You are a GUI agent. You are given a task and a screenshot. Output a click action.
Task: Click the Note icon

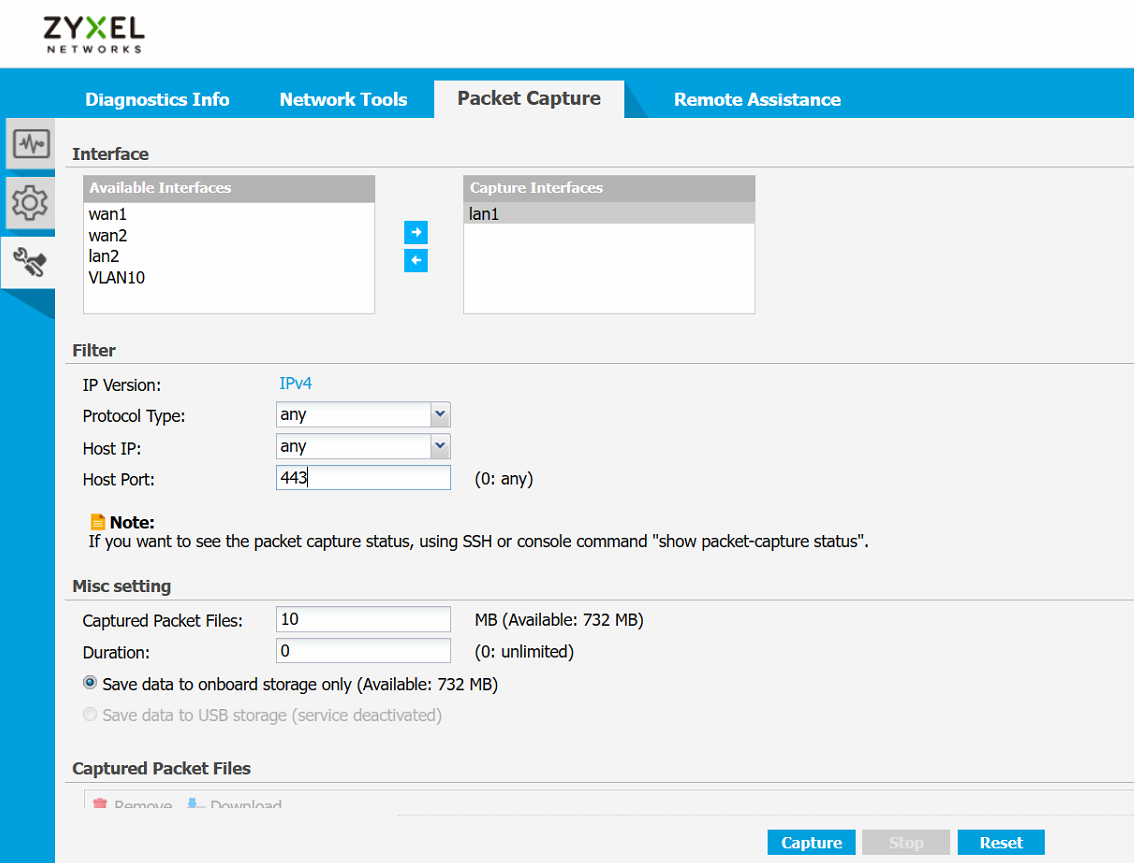(97, 522)
